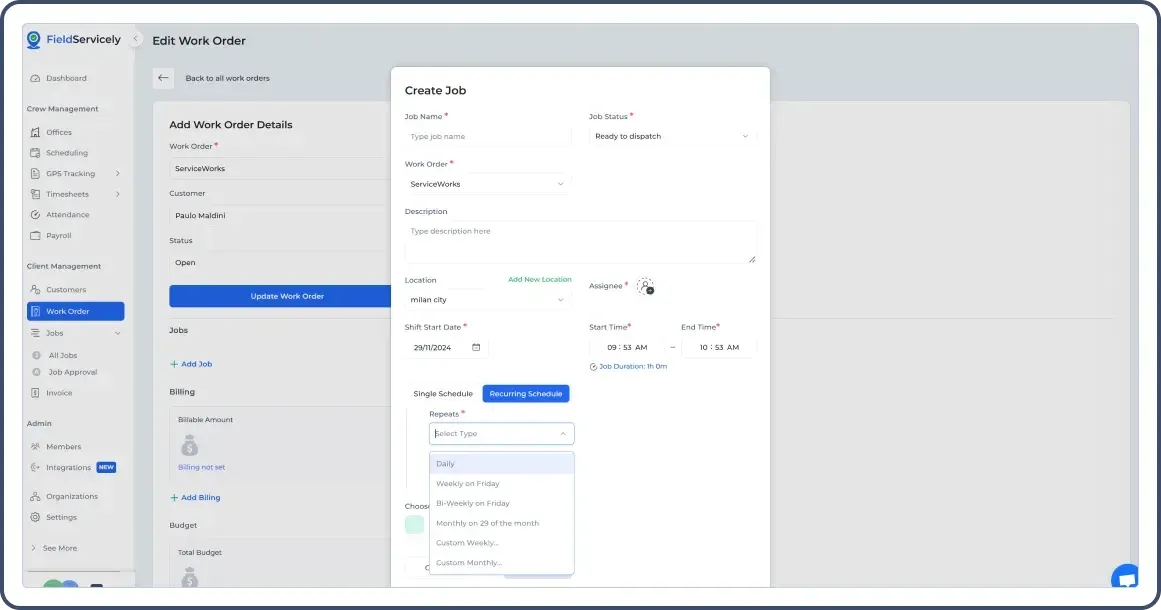
Task: Select the Recurring Schedule tab
Action: tap(526, 393)
